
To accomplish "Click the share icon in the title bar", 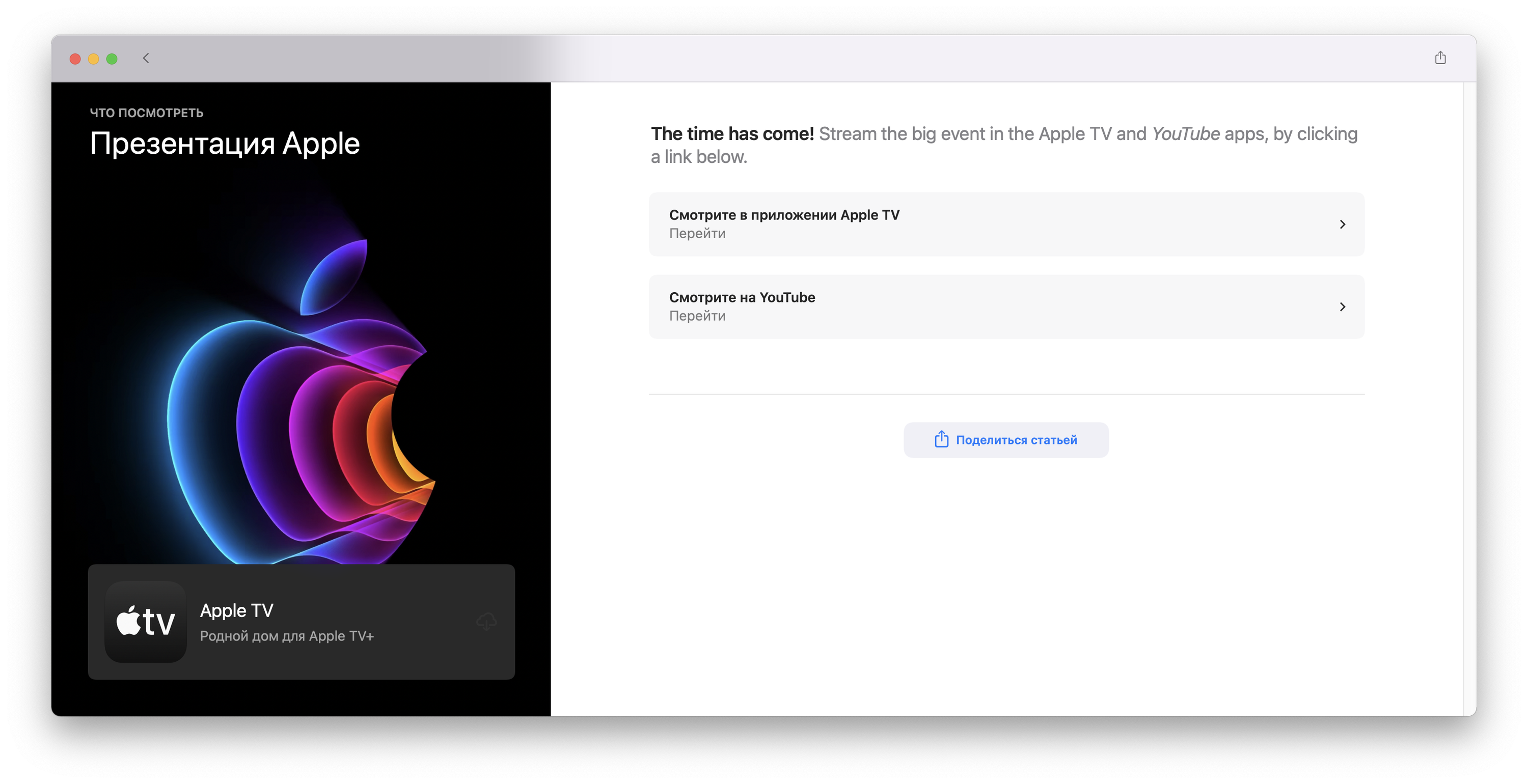I will [x=1440, y=58].
